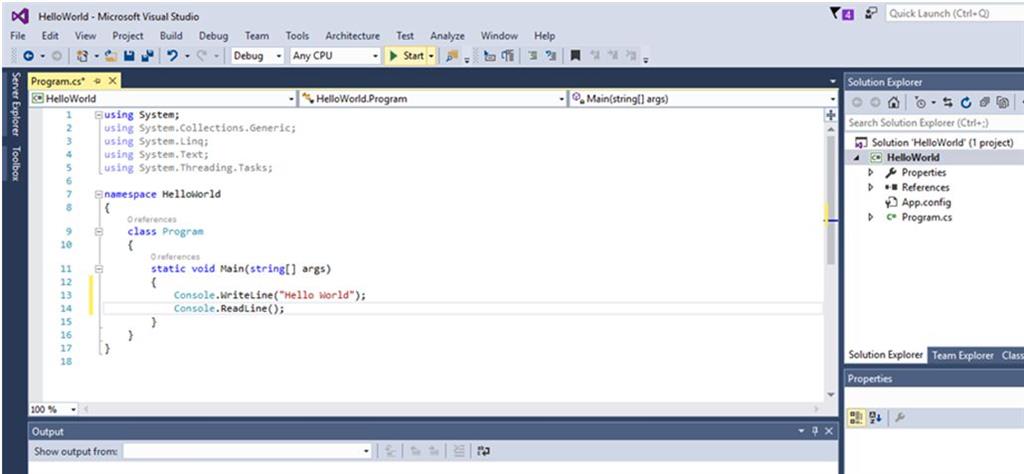Viewport: 1024px width, 474px height.
Task: Open the HelloWorld.Program type dropdown
Action: (x=562, y=99)
